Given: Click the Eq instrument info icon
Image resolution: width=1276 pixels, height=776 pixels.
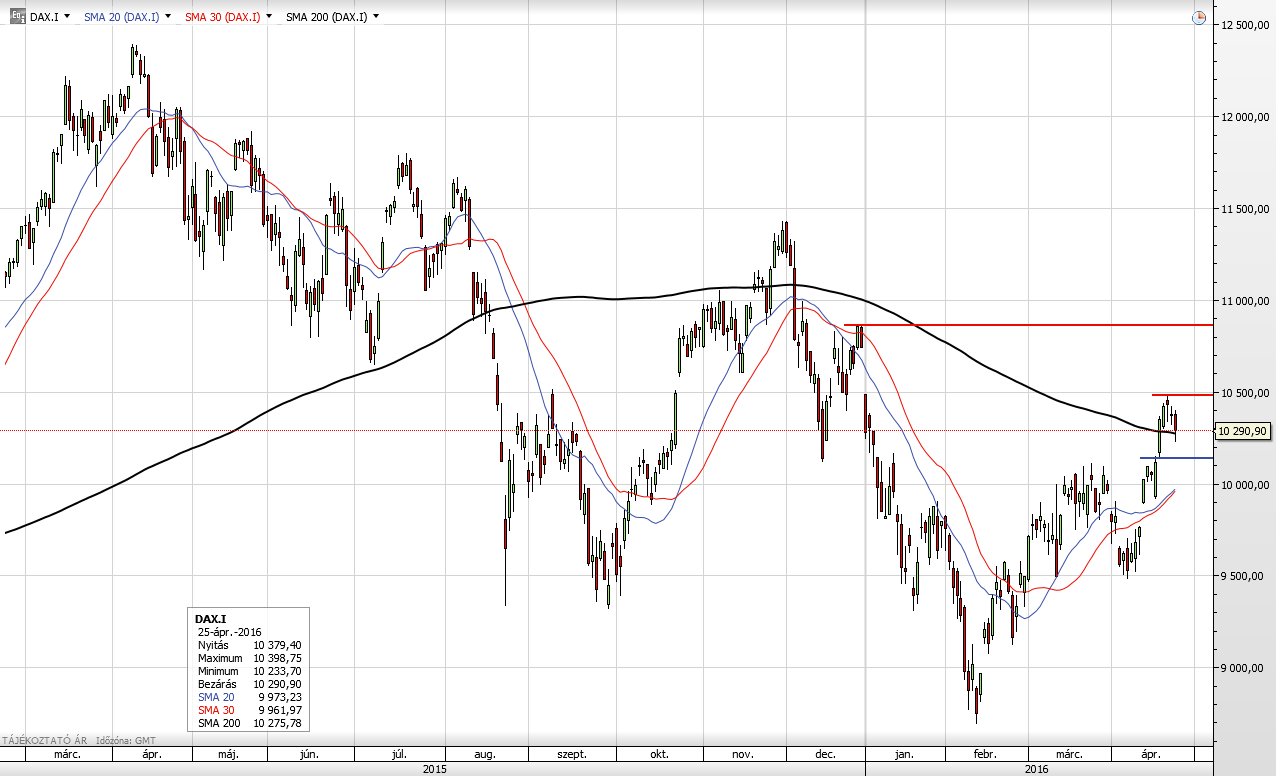Looking at the screenshot, I should [x=18, y=17].
